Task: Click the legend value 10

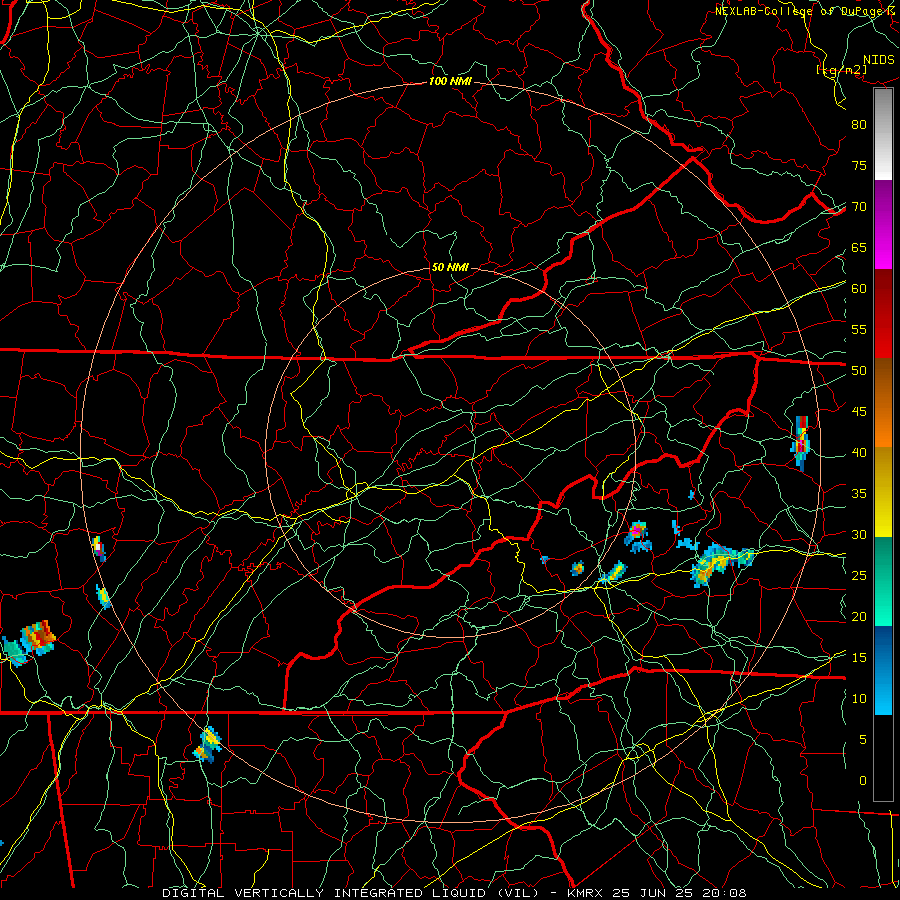Action: [859, 699]
